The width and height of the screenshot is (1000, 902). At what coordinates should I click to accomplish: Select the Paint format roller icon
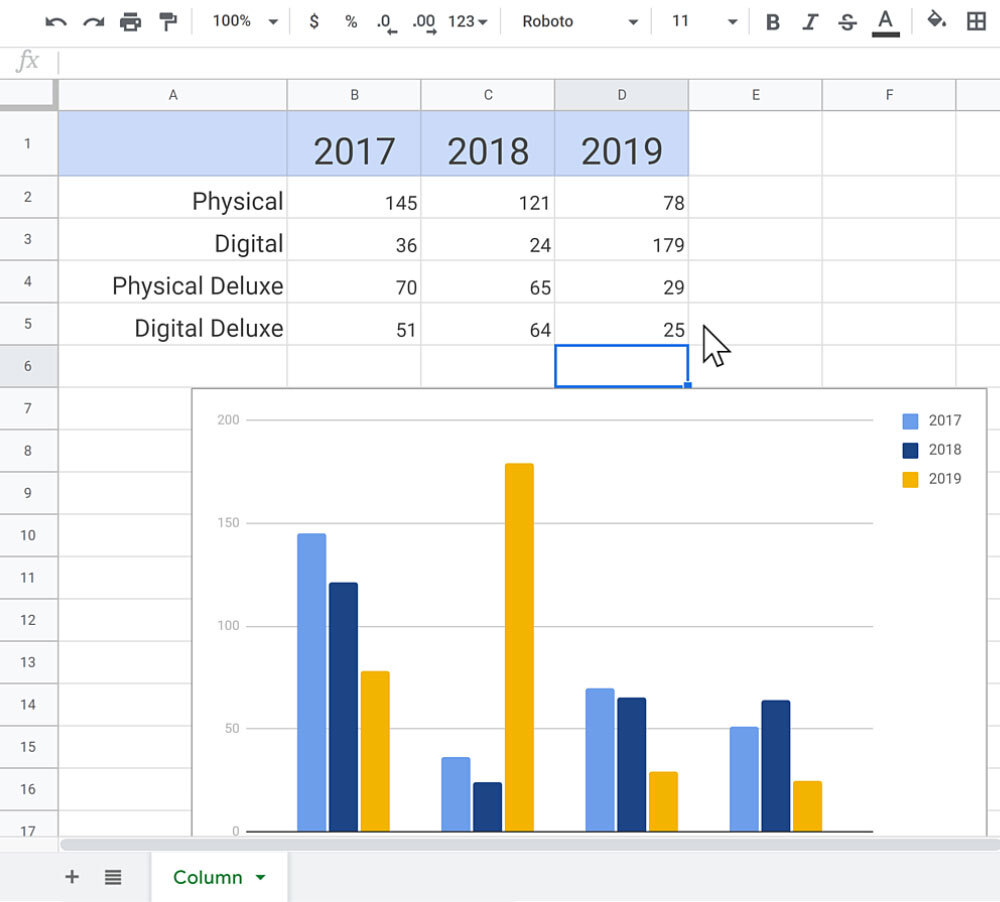click(168, 22)
